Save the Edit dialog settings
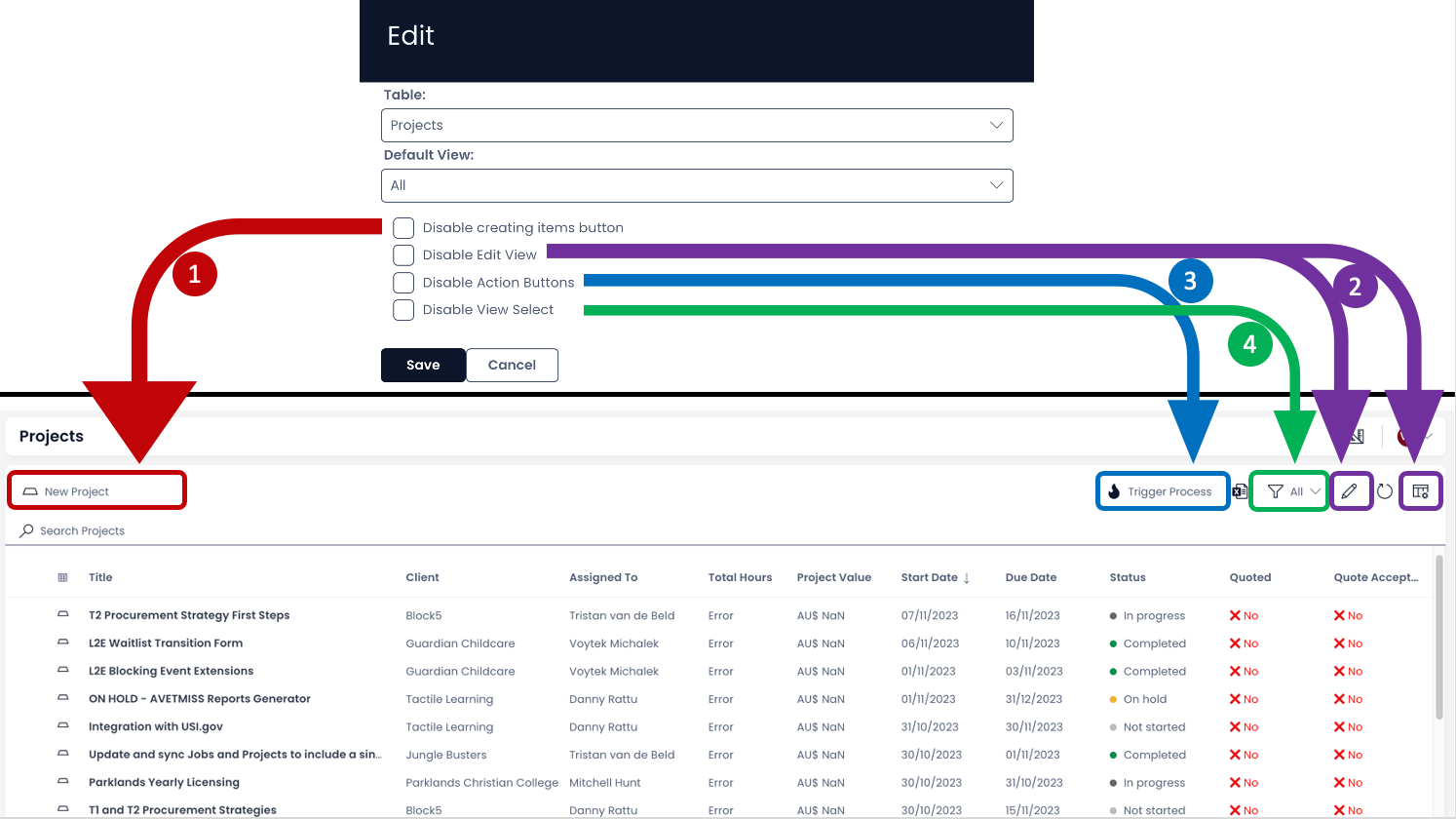This screenshot has height=819, width=1456. tap(423, 365)
